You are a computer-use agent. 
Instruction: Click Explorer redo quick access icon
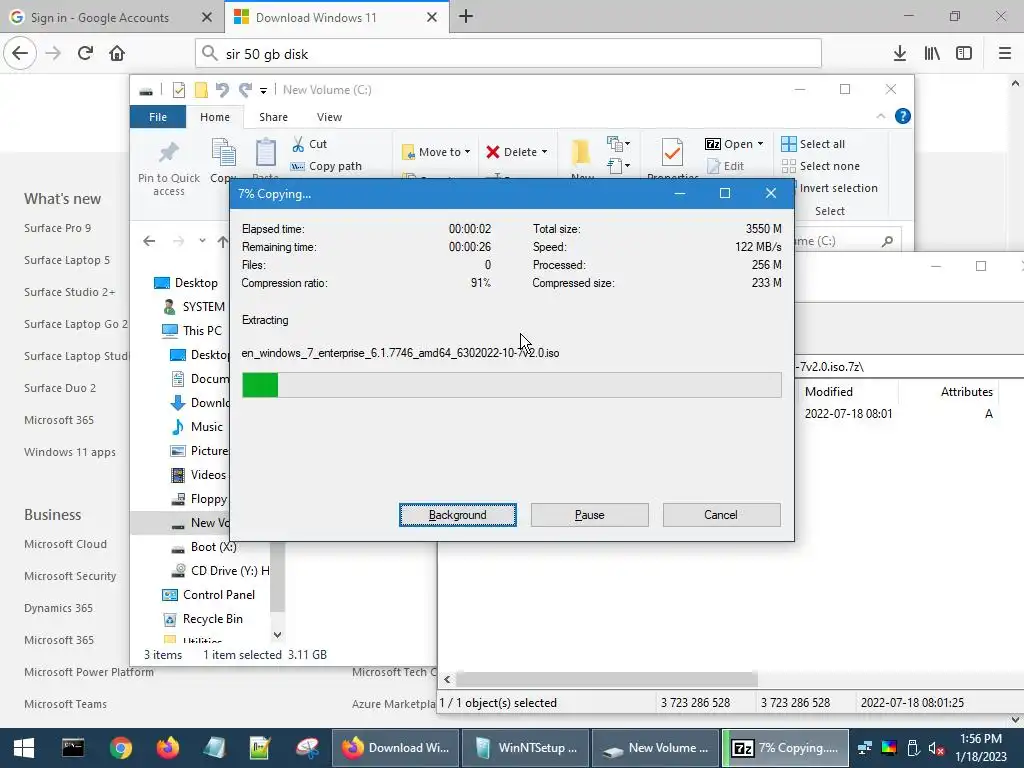245,90
